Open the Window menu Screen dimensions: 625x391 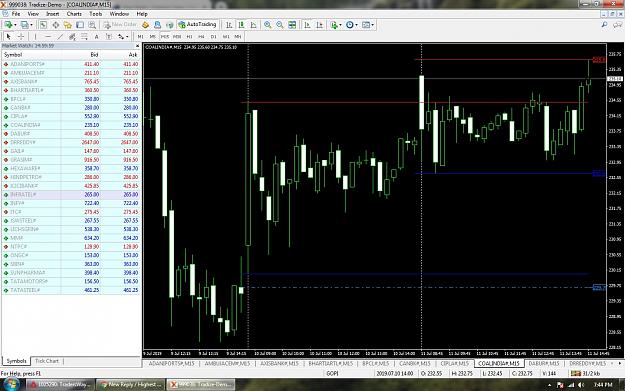119,14
